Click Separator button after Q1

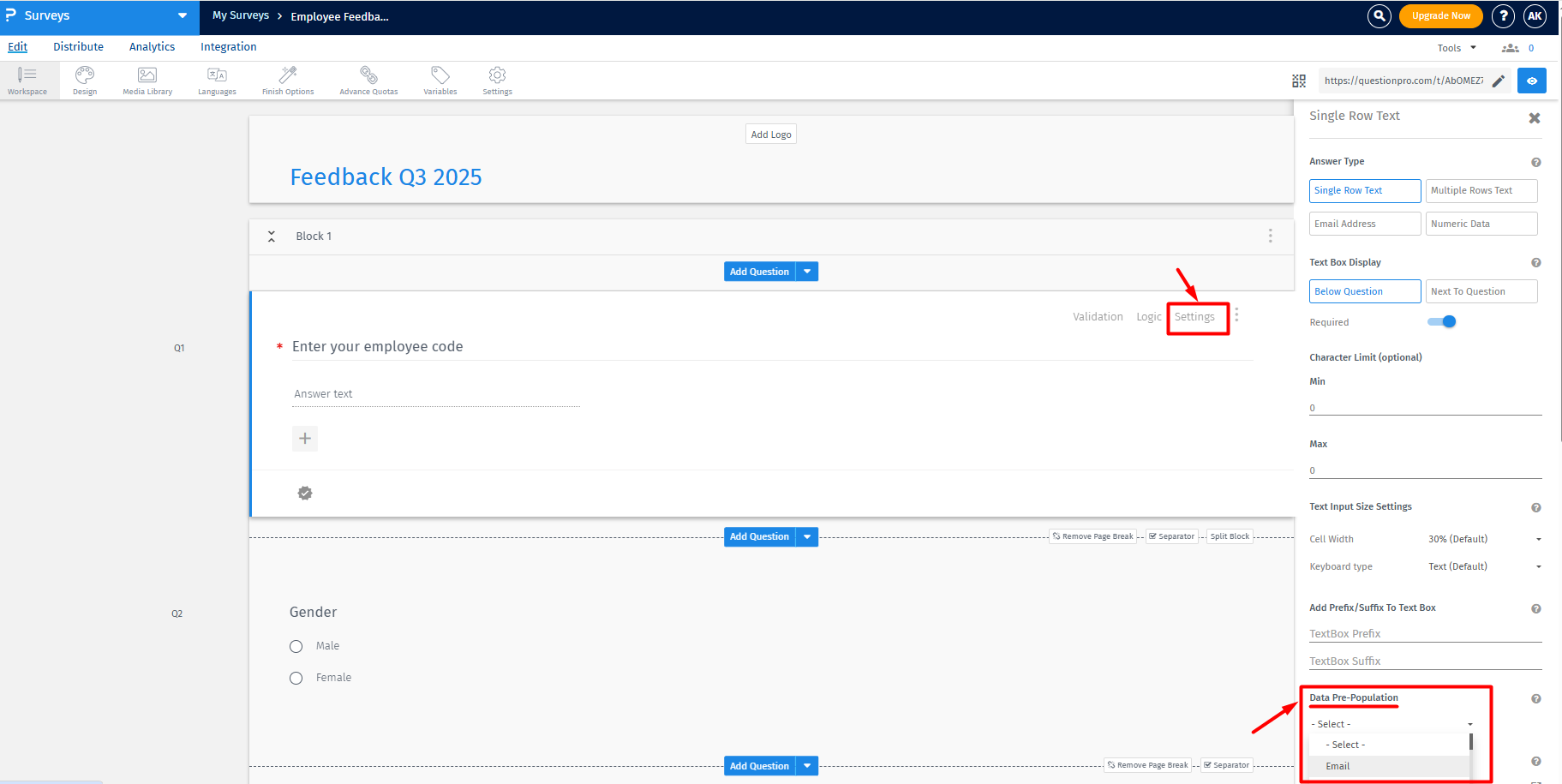tap(1171, 536)
